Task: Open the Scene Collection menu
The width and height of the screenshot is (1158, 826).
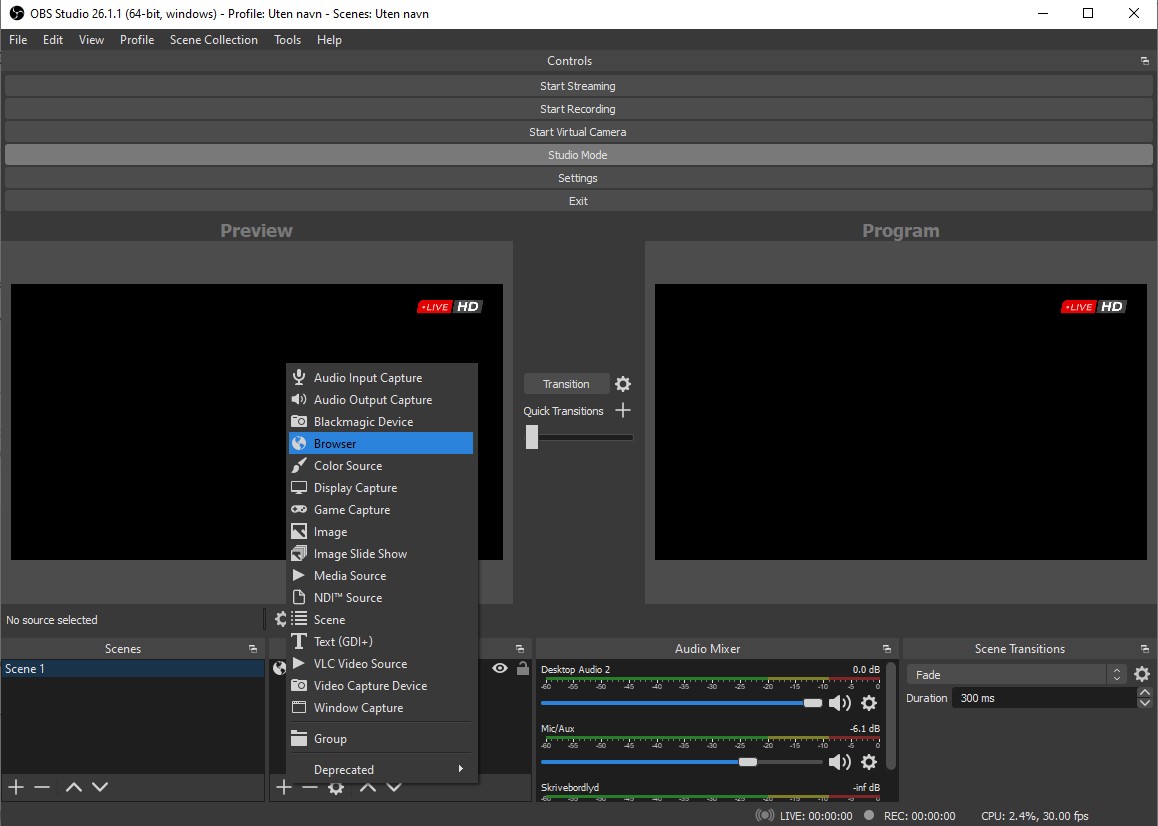Action: pyautogui.click(x=214, y=40)
